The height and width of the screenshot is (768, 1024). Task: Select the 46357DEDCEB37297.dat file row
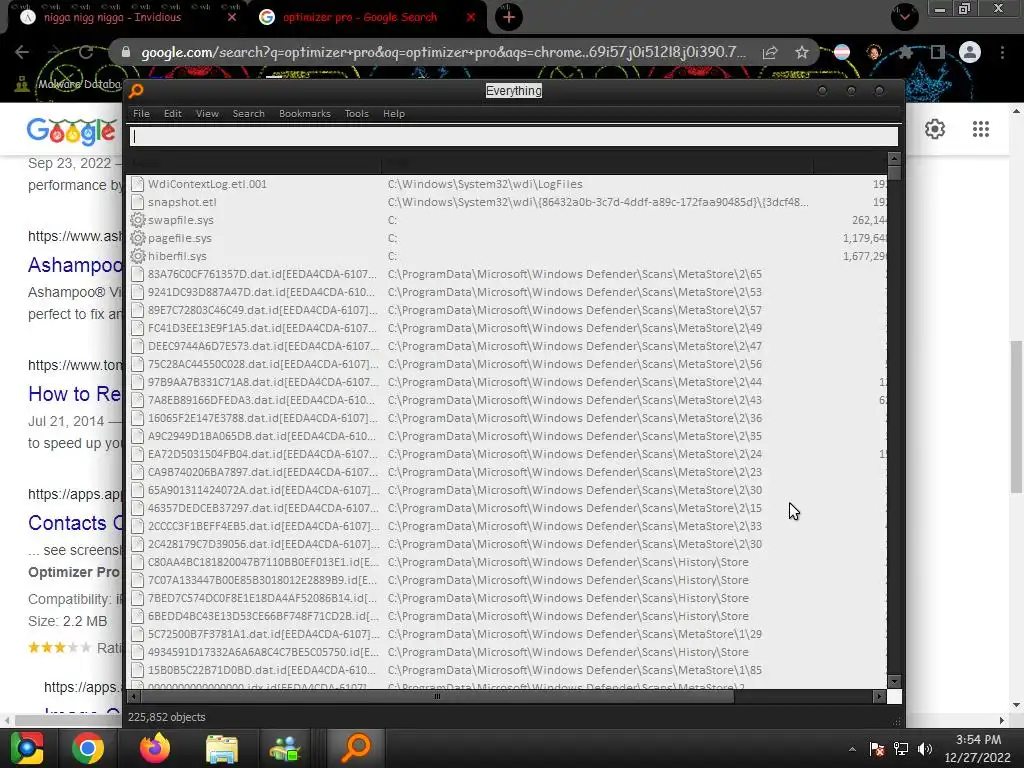(507, 508)
